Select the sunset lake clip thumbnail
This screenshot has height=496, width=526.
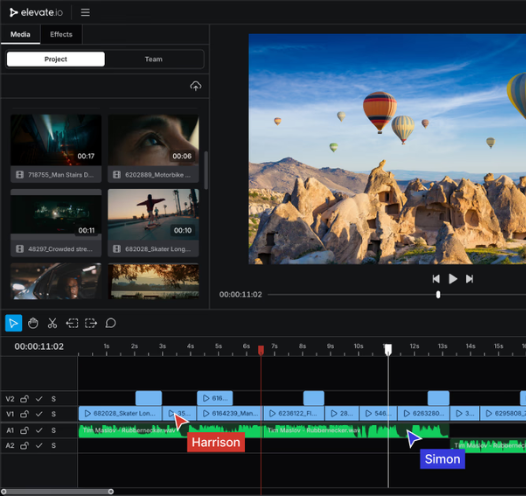pos(153,281)
